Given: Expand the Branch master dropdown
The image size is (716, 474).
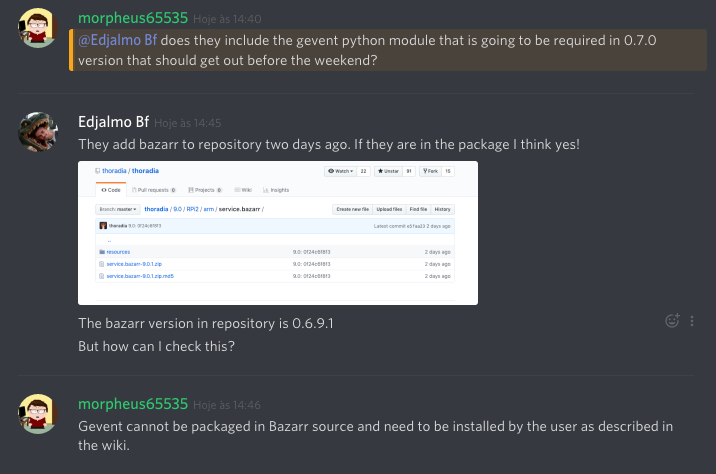Looking at the screenshot, I should [x=118, y=209].
